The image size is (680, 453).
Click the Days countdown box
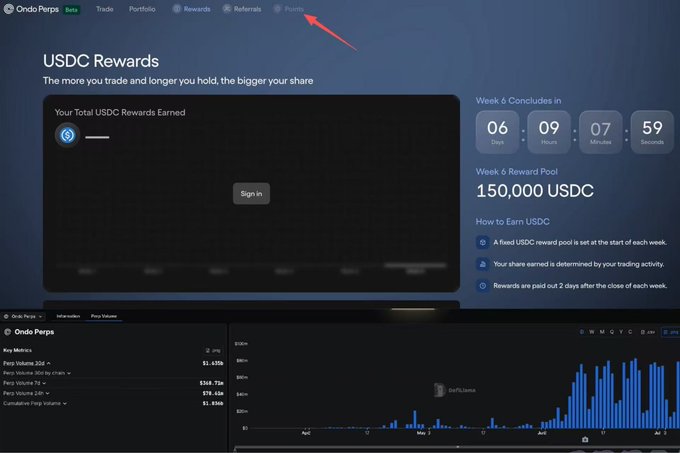(497, 132)
